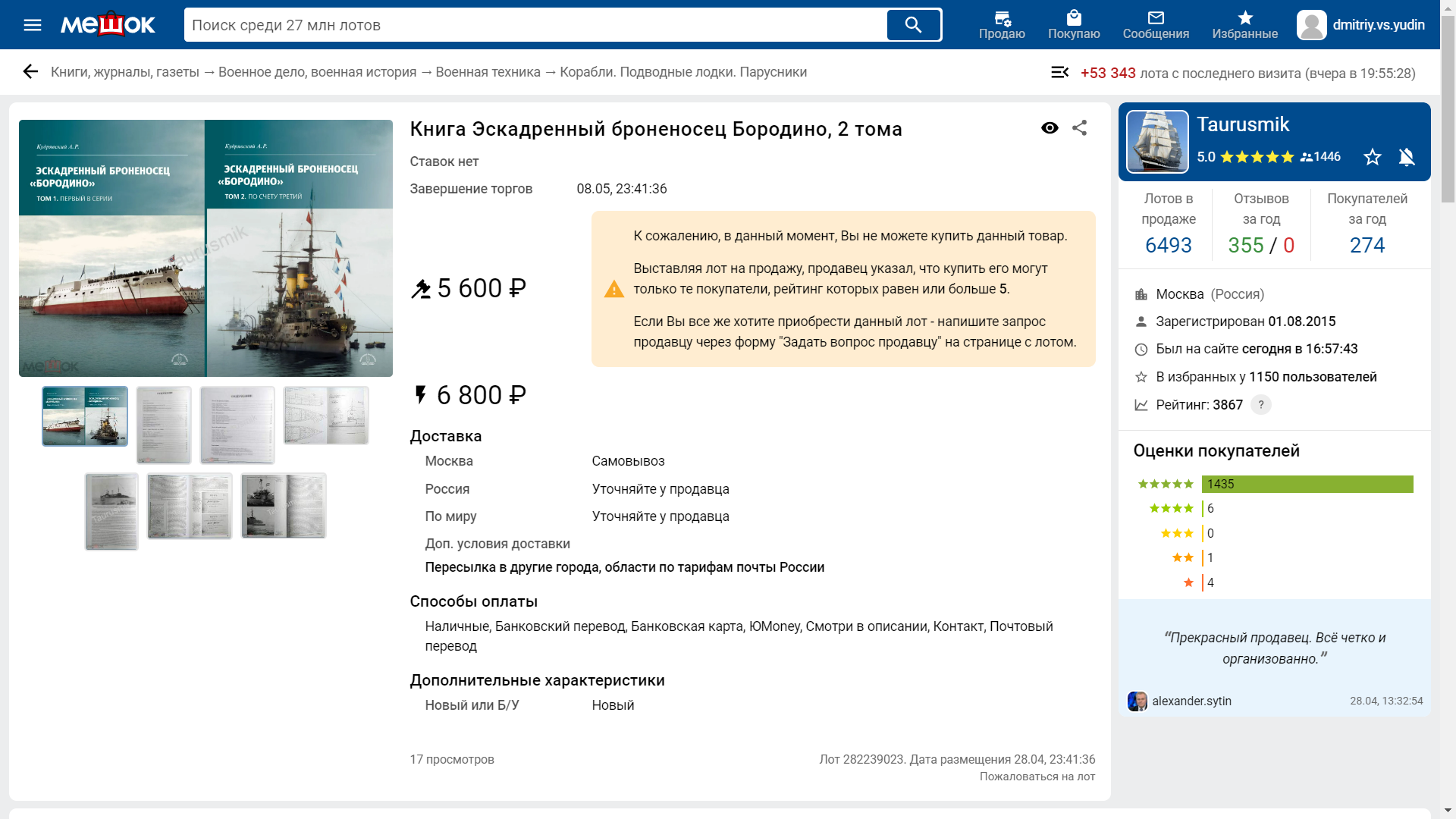Add seller Taurusmik to favorites with the star
1456x819 pixels.
coord(1372,157)
